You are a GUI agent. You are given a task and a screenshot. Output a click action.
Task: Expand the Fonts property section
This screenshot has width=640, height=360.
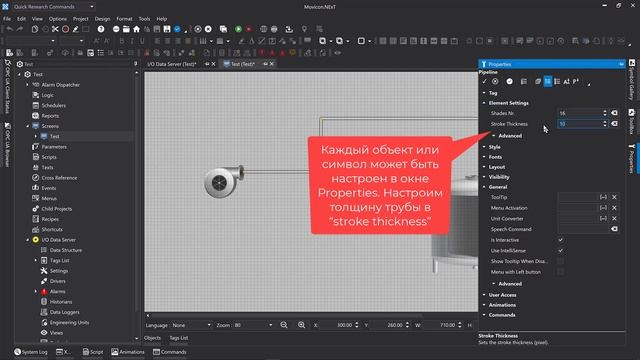coord(484,157)
